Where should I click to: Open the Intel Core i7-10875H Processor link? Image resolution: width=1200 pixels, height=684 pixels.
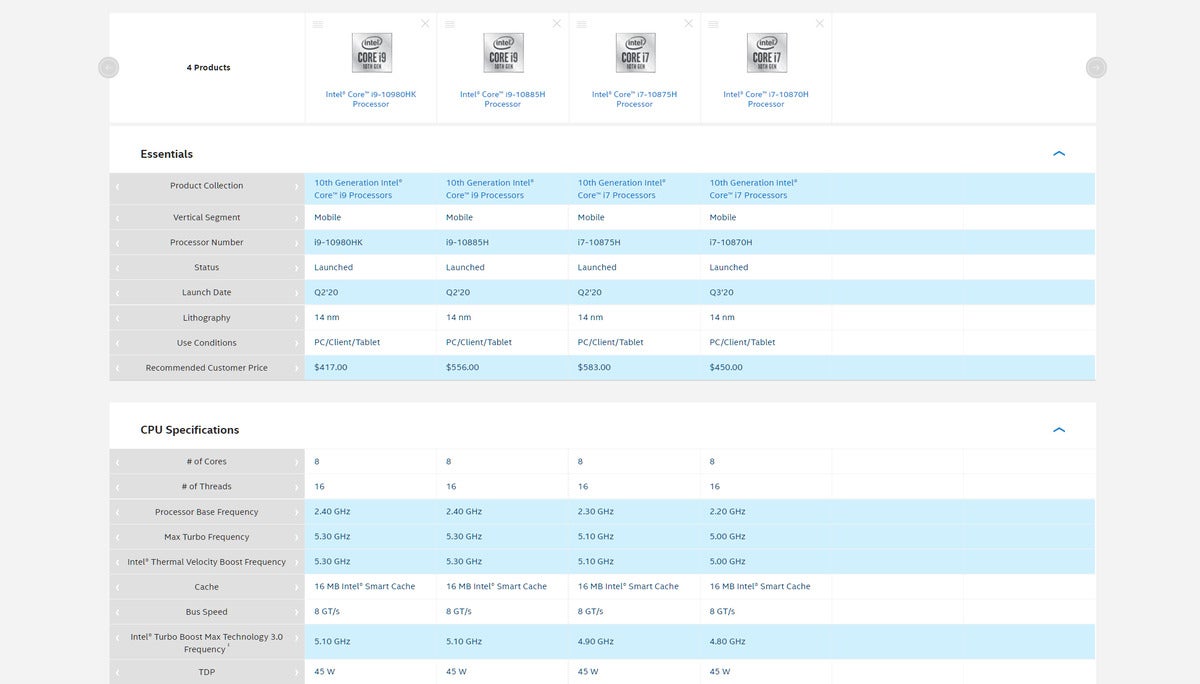pos(635,99)
